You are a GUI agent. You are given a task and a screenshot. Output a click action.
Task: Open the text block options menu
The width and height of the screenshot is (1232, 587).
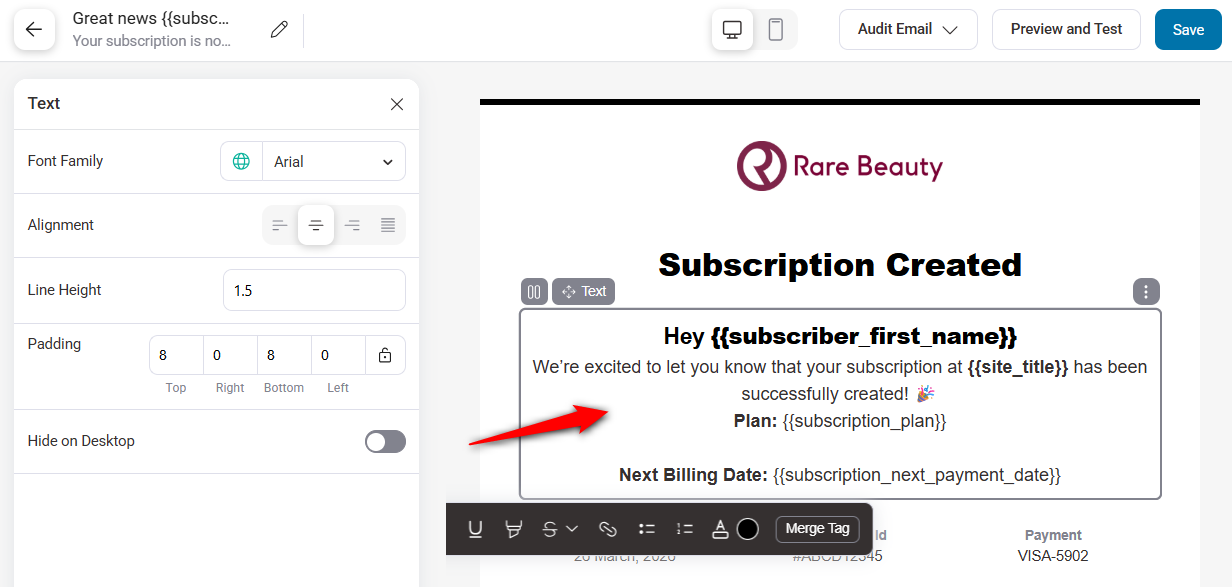[1146, 291]
